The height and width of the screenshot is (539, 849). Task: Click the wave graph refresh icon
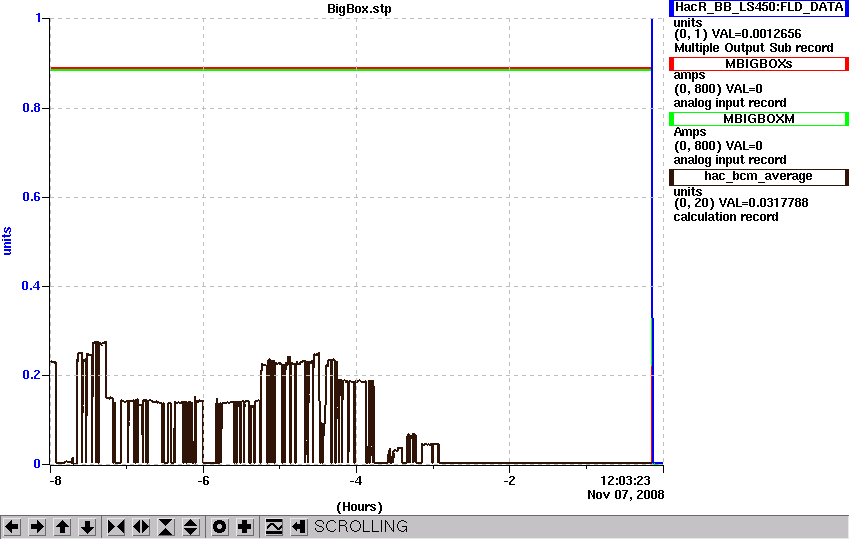(x=274, y=527)
